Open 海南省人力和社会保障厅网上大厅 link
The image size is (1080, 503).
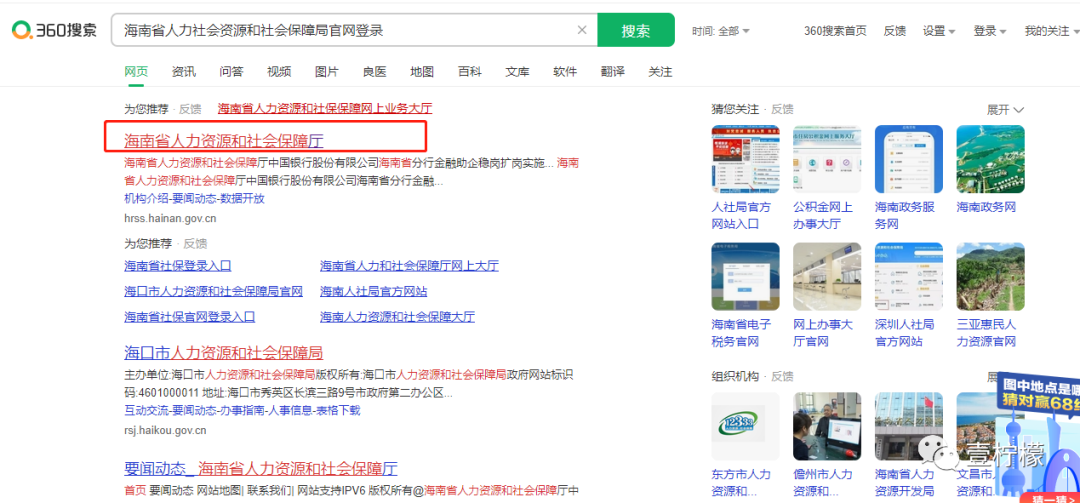[409, 266]
